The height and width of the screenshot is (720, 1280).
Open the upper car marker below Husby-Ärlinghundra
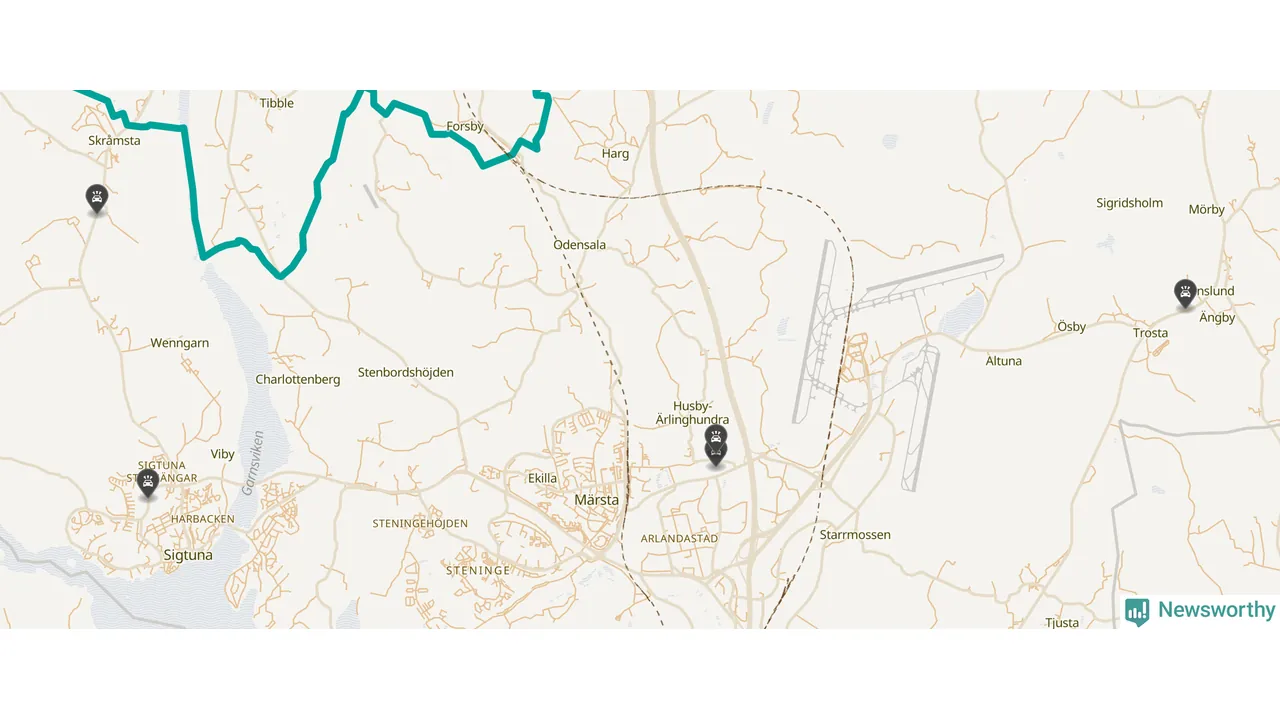tap(715, 436)
